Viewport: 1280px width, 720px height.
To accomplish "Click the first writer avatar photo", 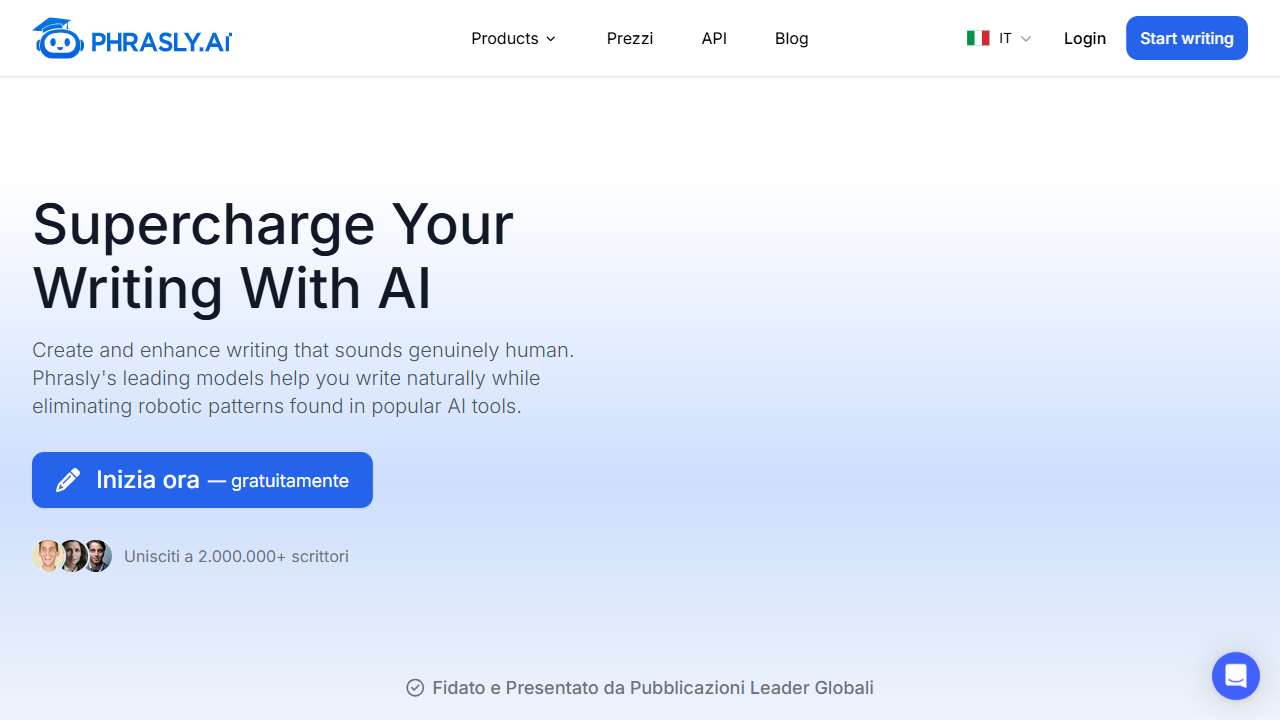I will pyautogui.click(x=47, y=556).
